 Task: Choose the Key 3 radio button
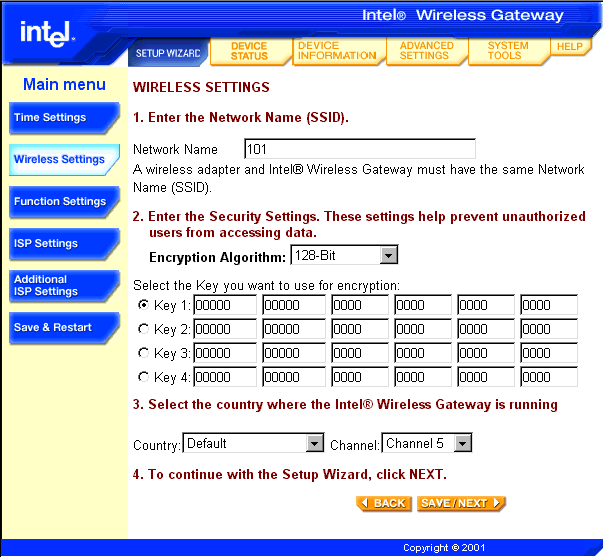[143, 353]
